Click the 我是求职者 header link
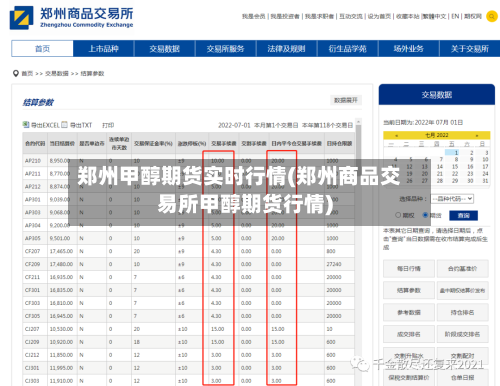Image resolution: width=500 pixels, height=386 pixels. click(x=319, y=16)
